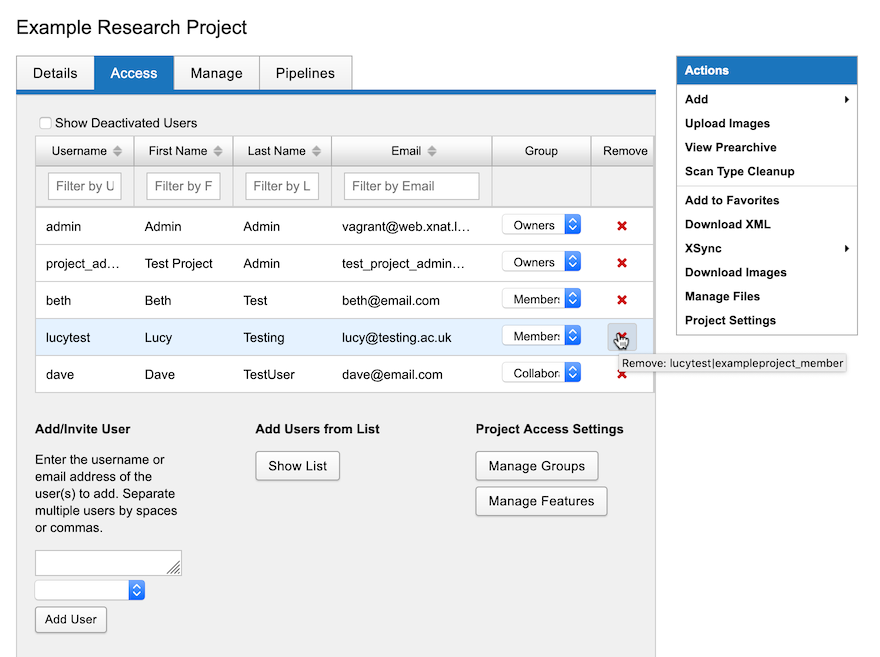This screenshot has width=880, height=657.
Task: Open Project Settings action
Action: 730,321
